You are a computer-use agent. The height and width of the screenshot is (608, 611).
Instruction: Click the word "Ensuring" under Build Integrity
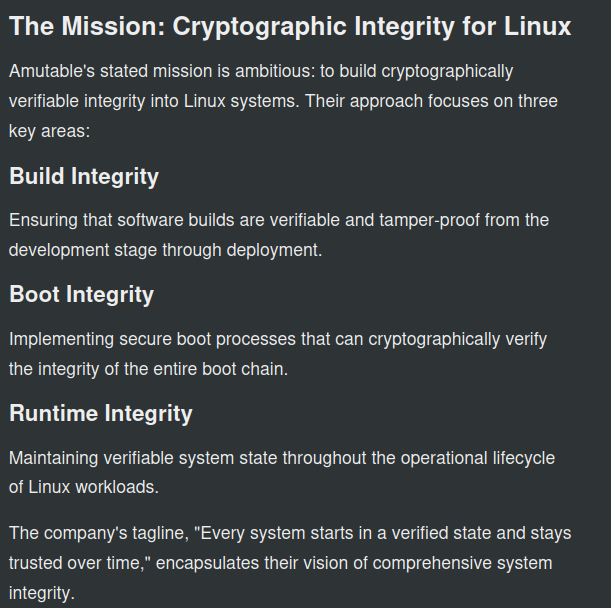41,220
